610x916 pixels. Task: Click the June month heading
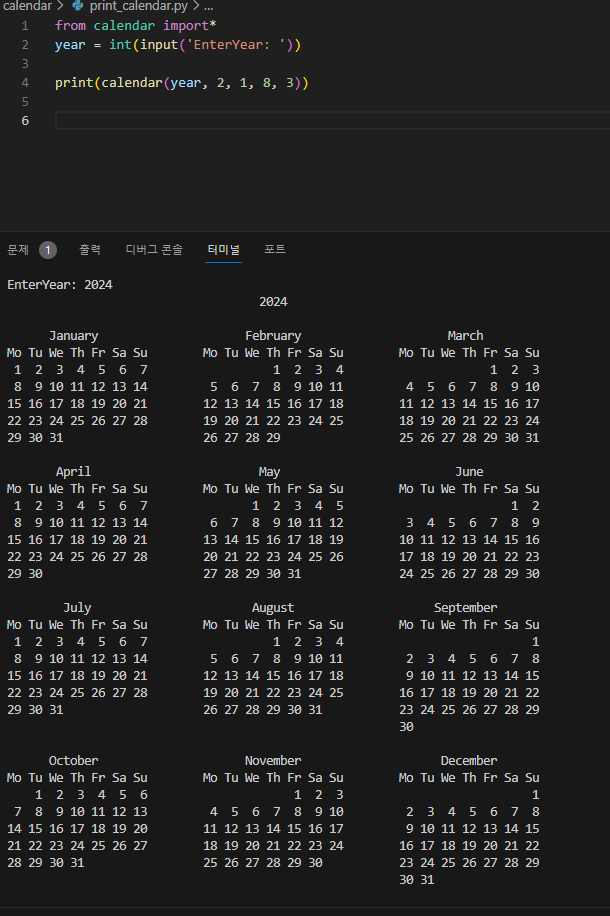click(x=469, y=472)
